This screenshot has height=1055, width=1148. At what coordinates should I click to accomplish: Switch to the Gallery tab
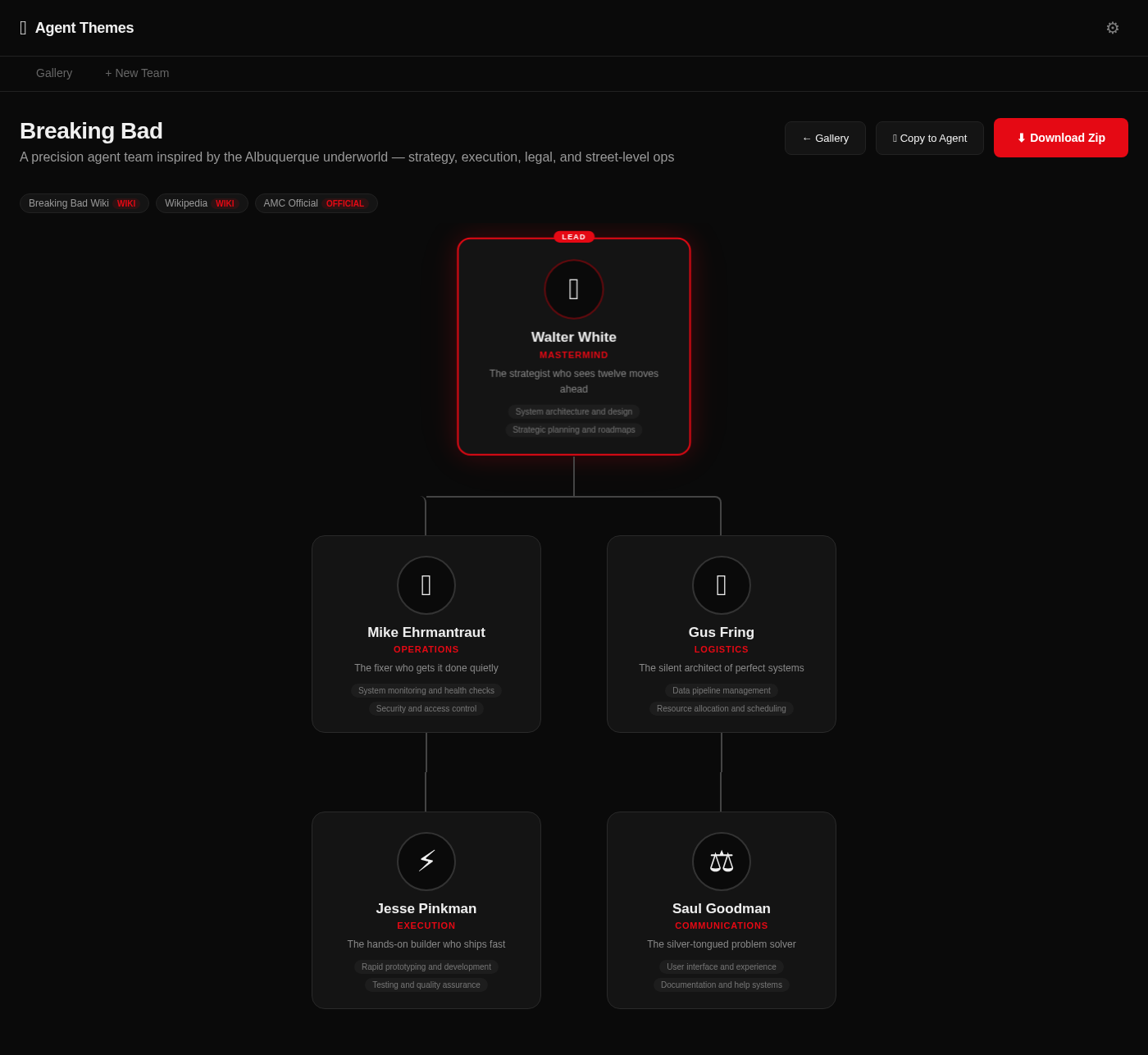54,73
